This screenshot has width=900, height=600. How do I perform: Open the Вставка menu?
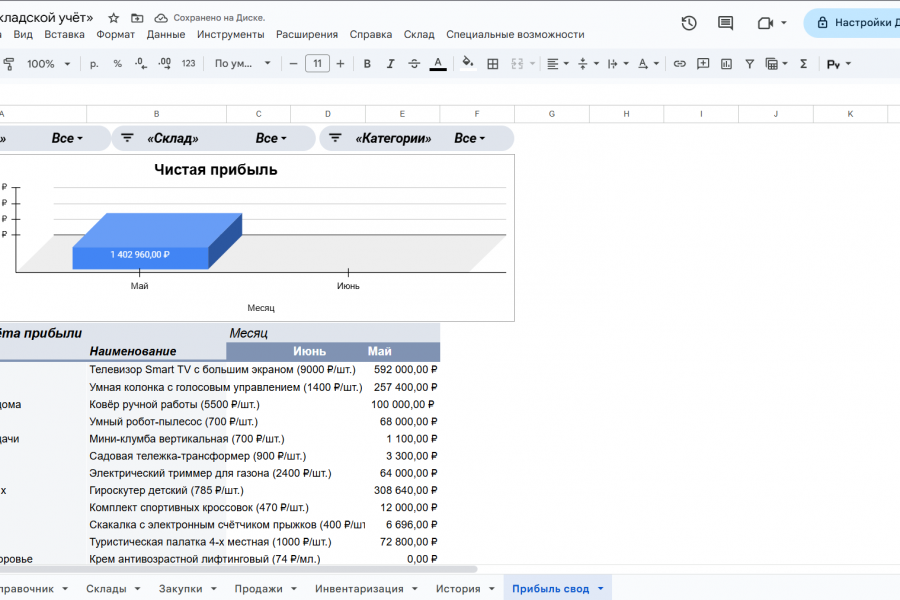(64, 34)
